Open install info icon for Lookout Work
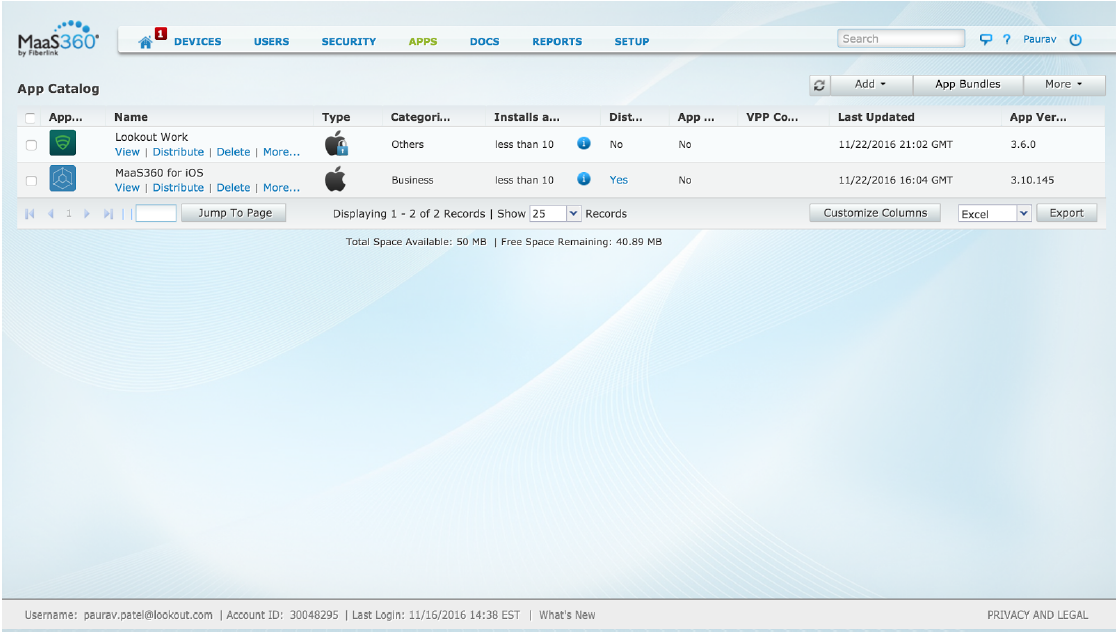The height and width of the screenshot is (634, 1119). 584,144
